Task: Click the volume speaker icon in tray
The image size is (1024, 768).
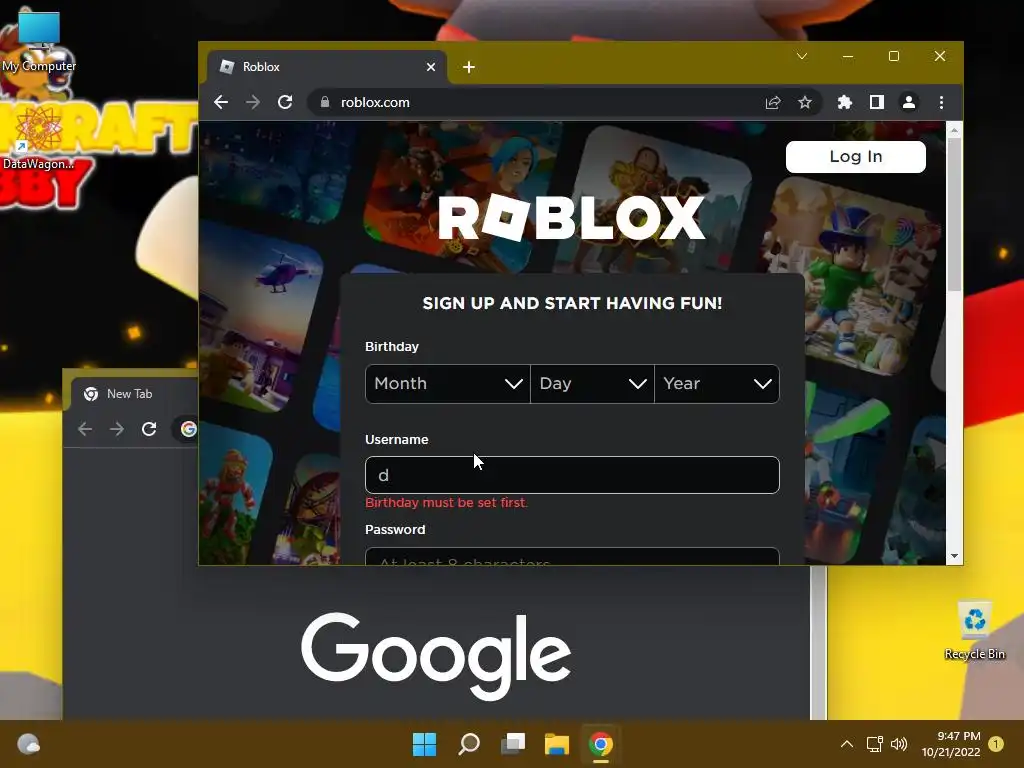Action: pyautogui.click(x=899, y=744)
